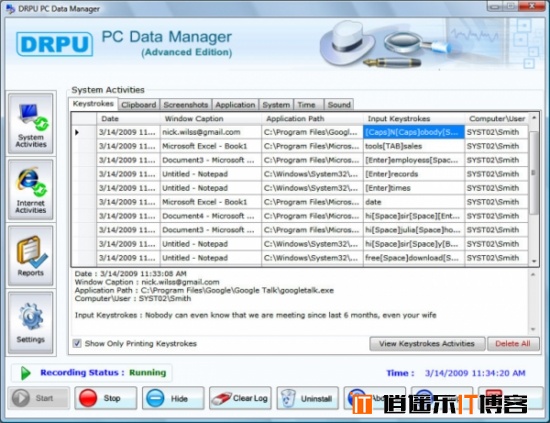
Task: Switch to the System tab
Action: click(276, 105)
